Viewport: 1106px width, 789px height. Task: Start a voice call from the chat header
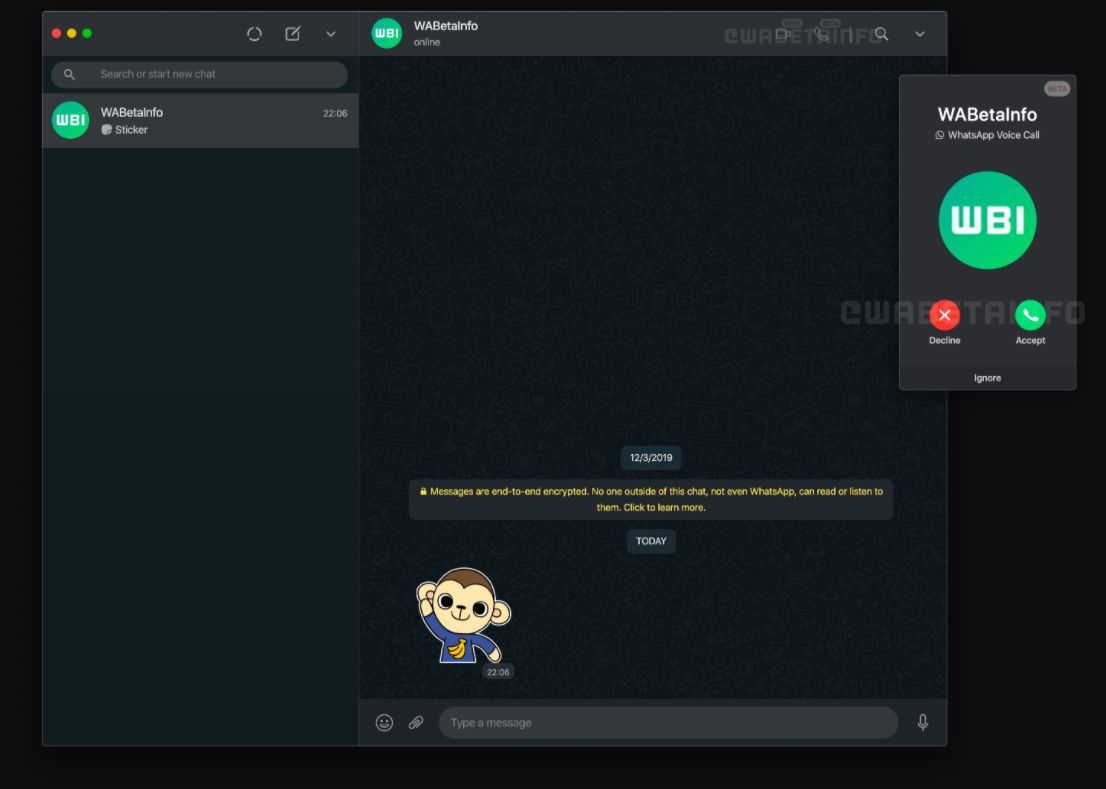coord(821,33)
